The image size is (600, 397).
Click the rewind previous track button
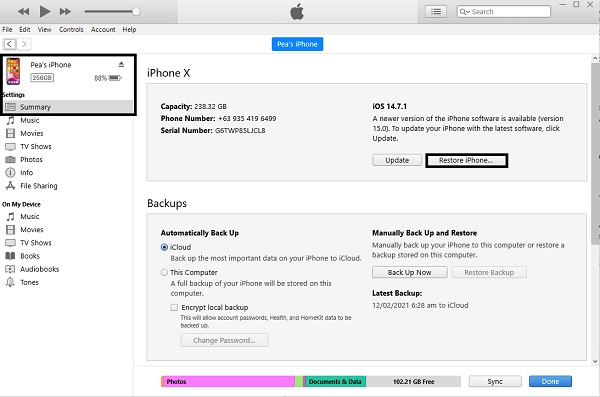click(23, 11)
